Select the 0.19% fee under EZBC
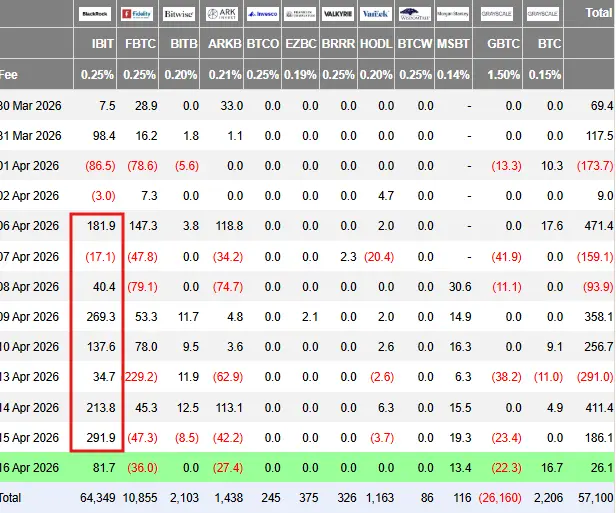 300,75
